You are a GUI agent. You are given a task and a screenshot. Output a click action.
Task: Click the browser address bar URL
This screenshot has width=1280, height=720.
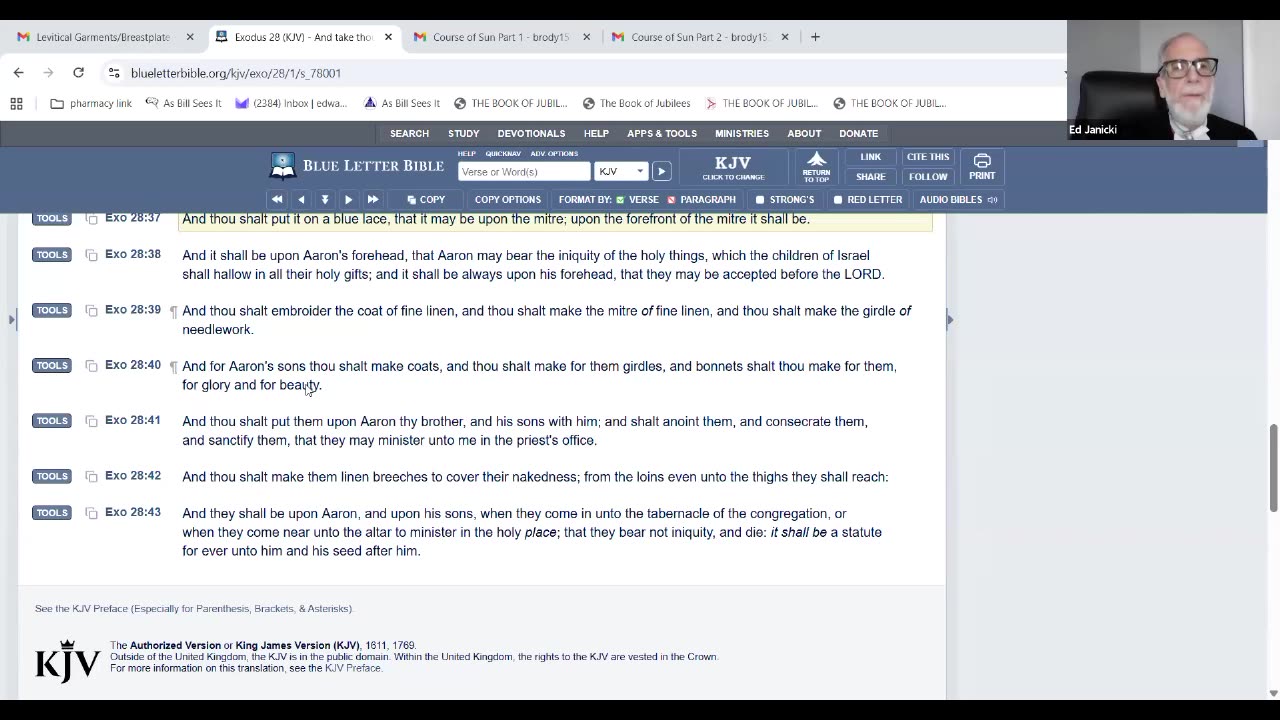[236, 73]
